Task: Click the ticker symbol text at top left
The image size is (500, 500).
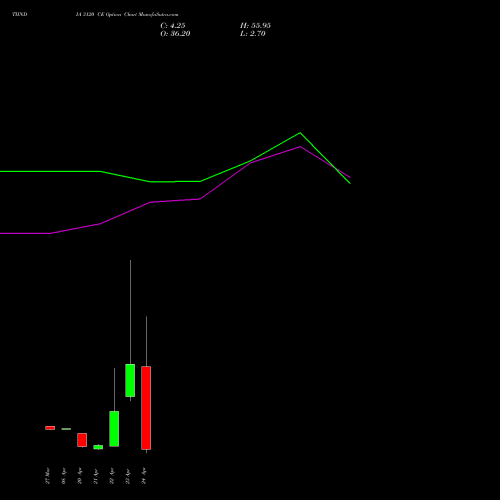Action: tap(20, 15)
